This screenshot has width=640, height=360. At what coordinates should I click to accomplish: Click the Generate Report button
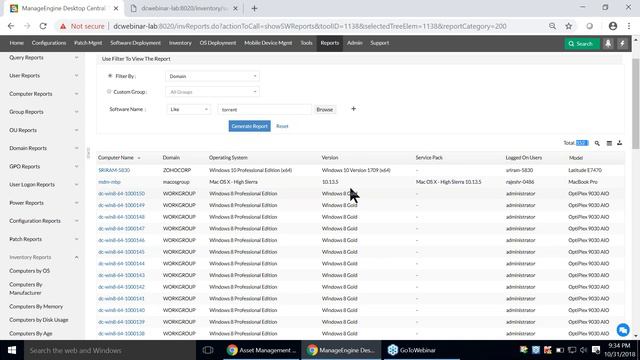click(249, 126)
